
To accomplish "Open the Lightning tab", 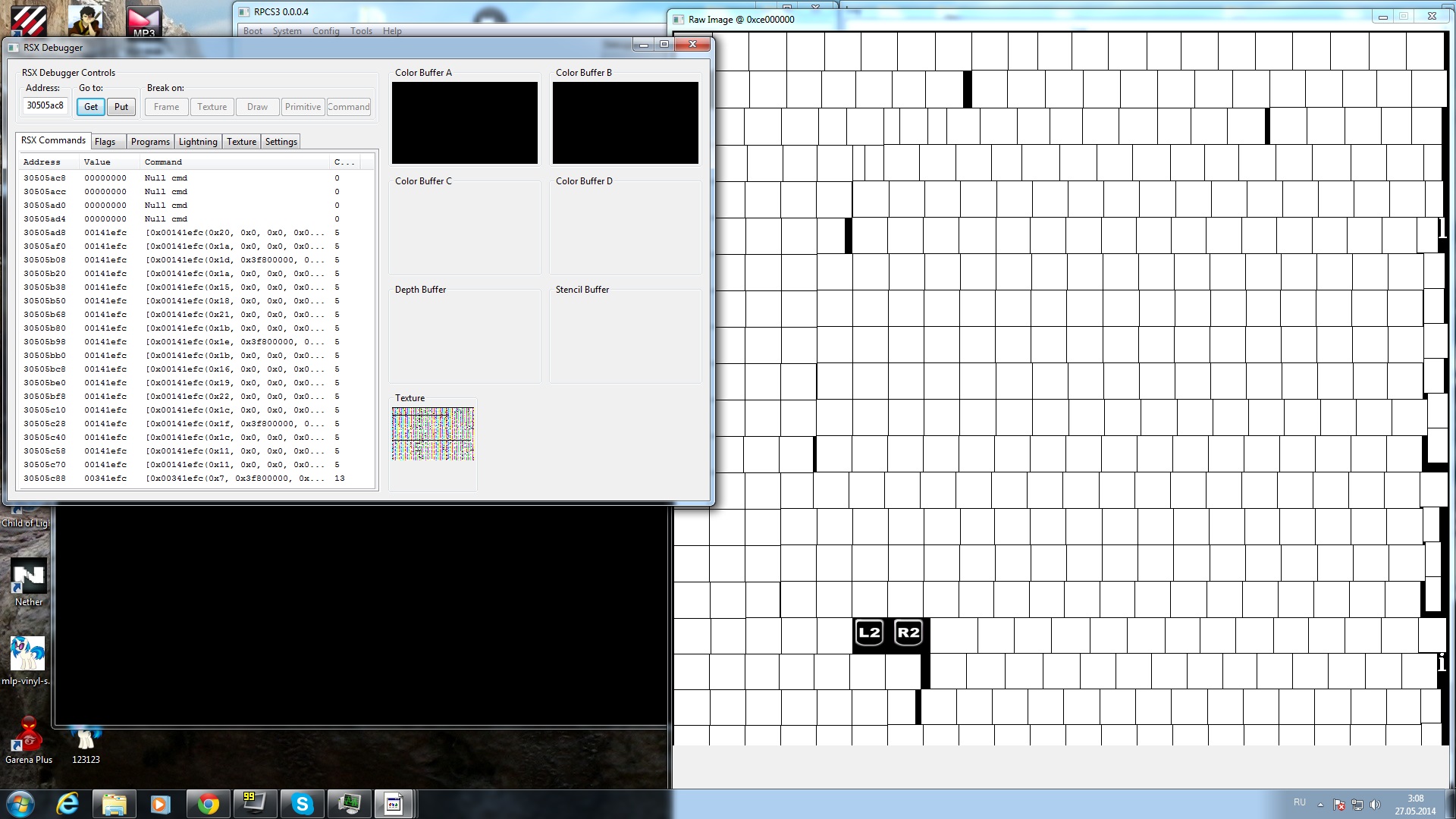I will click(x=198, y=142).
